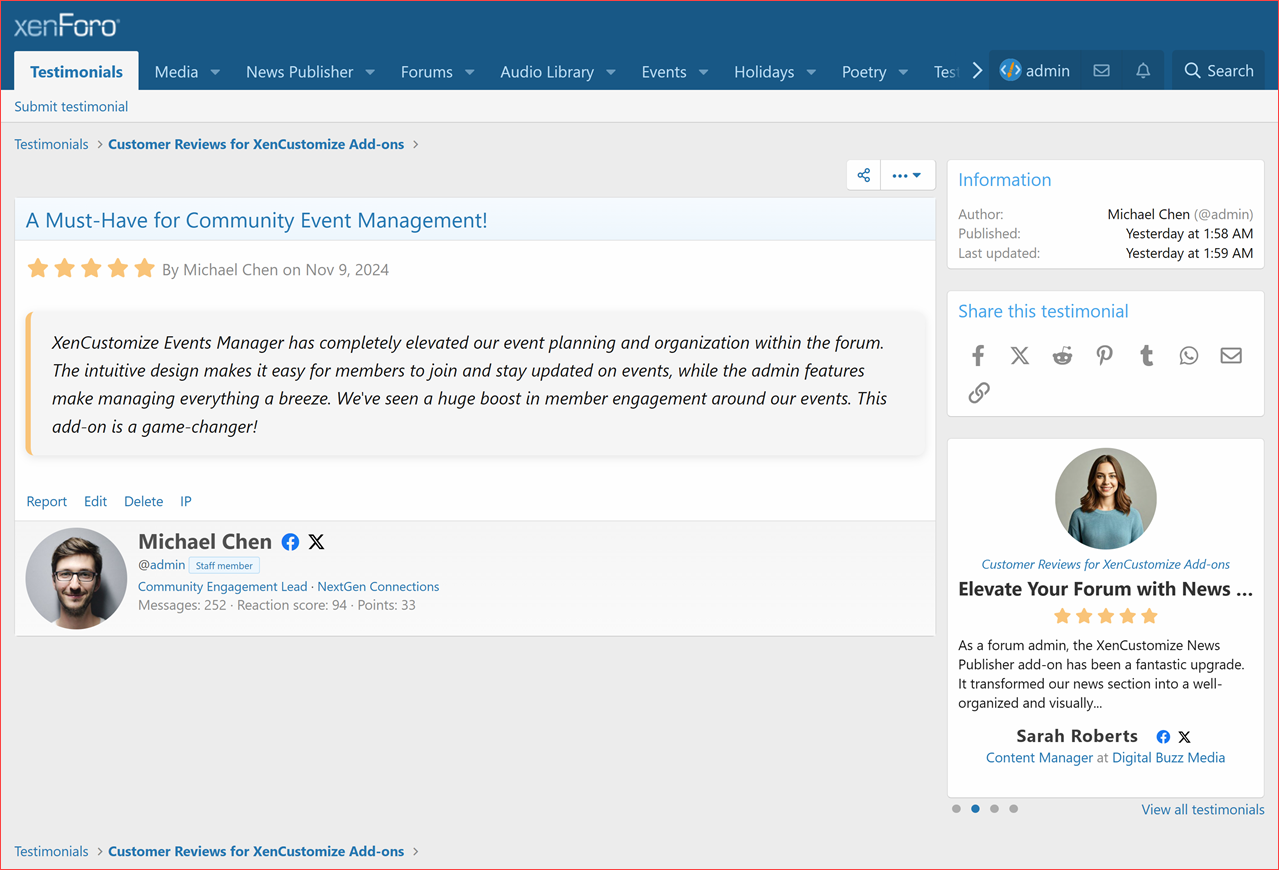Open top breadcrumb Customer Reviews link
The width and height of the screenshot is (1279, 870).
coord(256,144)
